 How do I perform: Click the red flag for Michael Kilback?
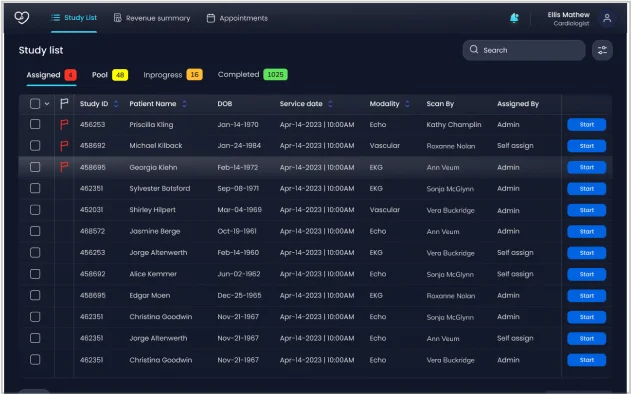tap(64, 146)
